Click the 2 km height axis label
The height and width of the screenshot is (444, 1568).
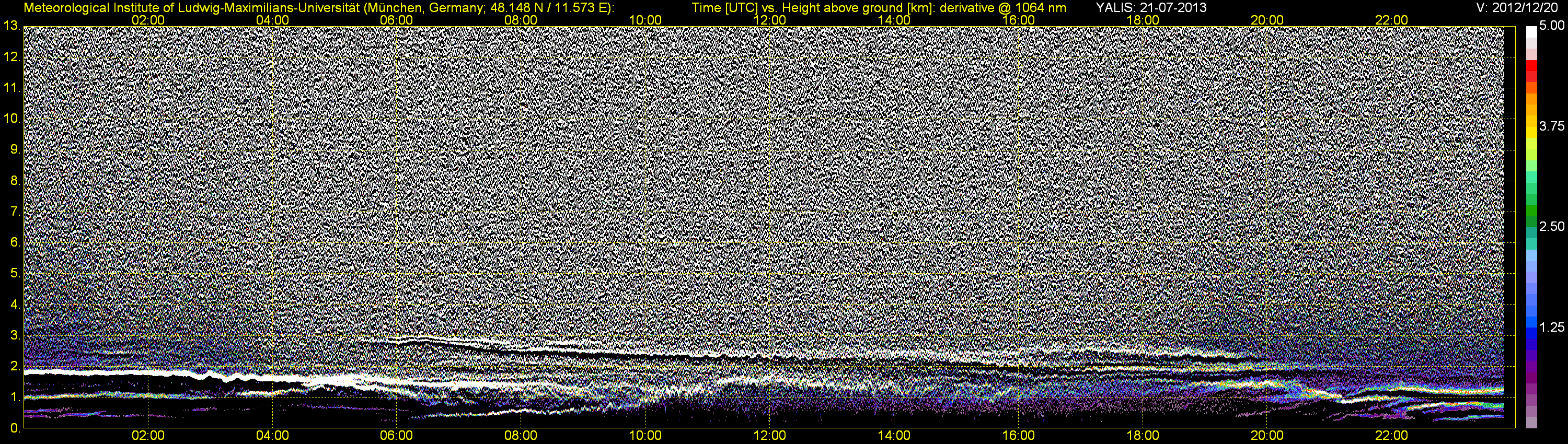click(15, 366)
